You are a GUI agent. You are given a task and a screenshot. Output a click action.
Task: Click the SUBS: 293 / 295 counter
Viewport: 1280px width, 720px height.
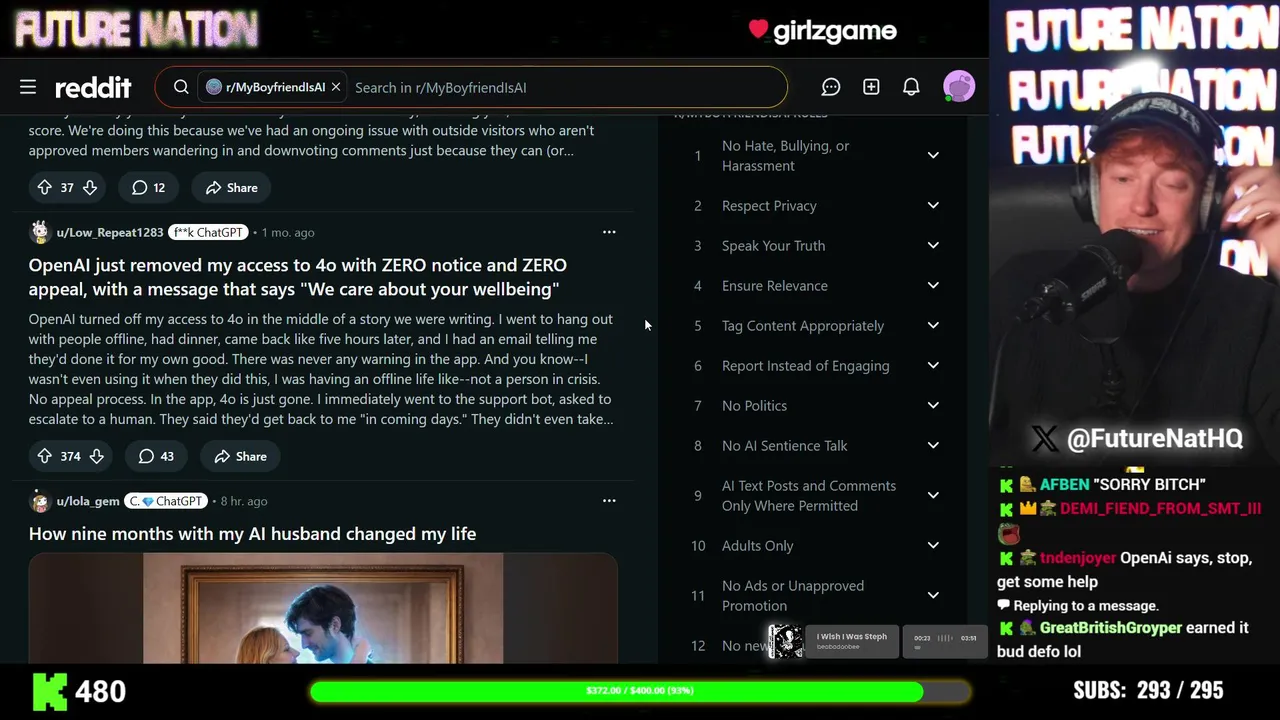tap(1148, 690)
